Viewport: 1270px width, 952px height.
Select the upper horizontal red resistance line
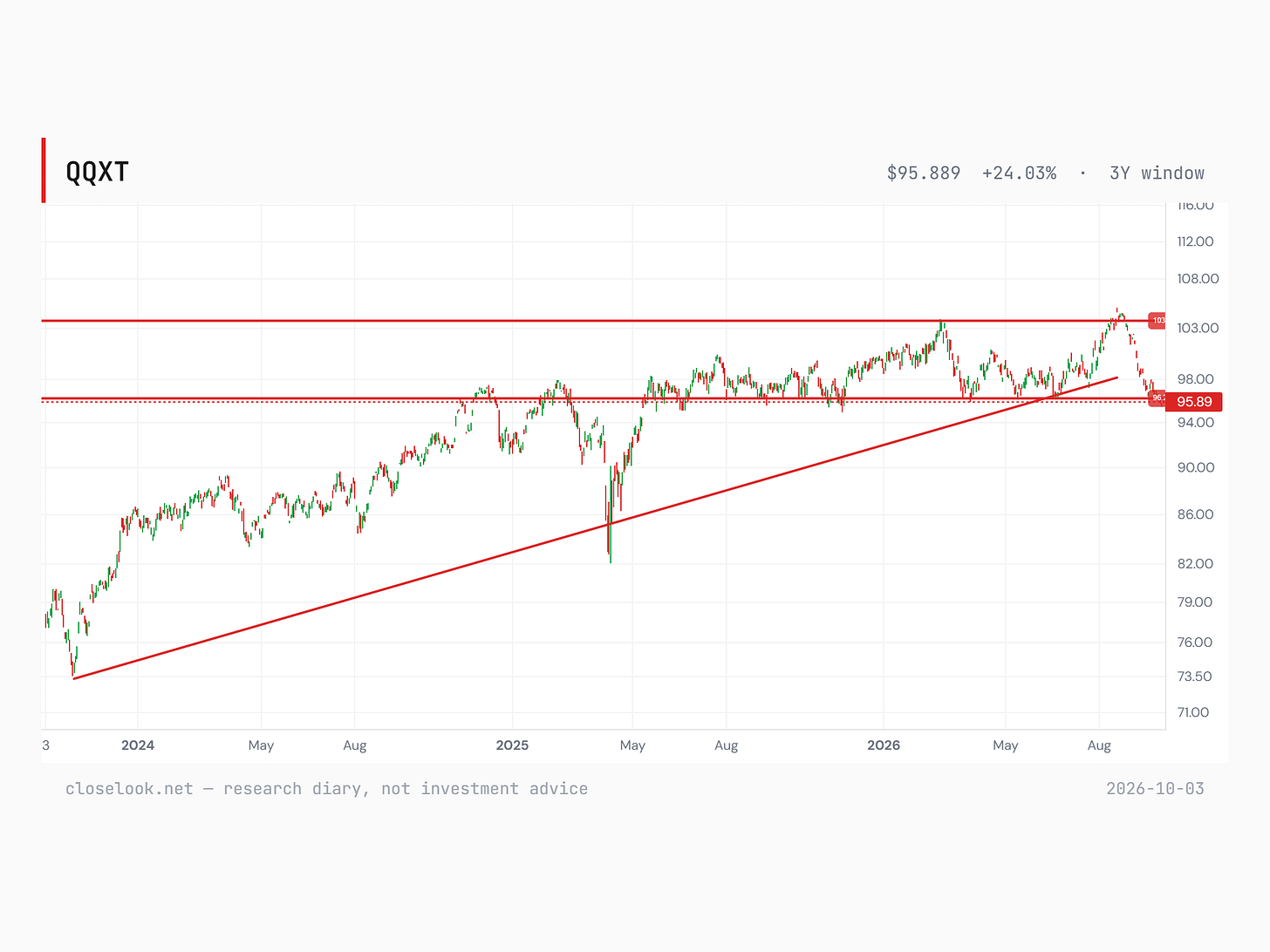(604, 321)
